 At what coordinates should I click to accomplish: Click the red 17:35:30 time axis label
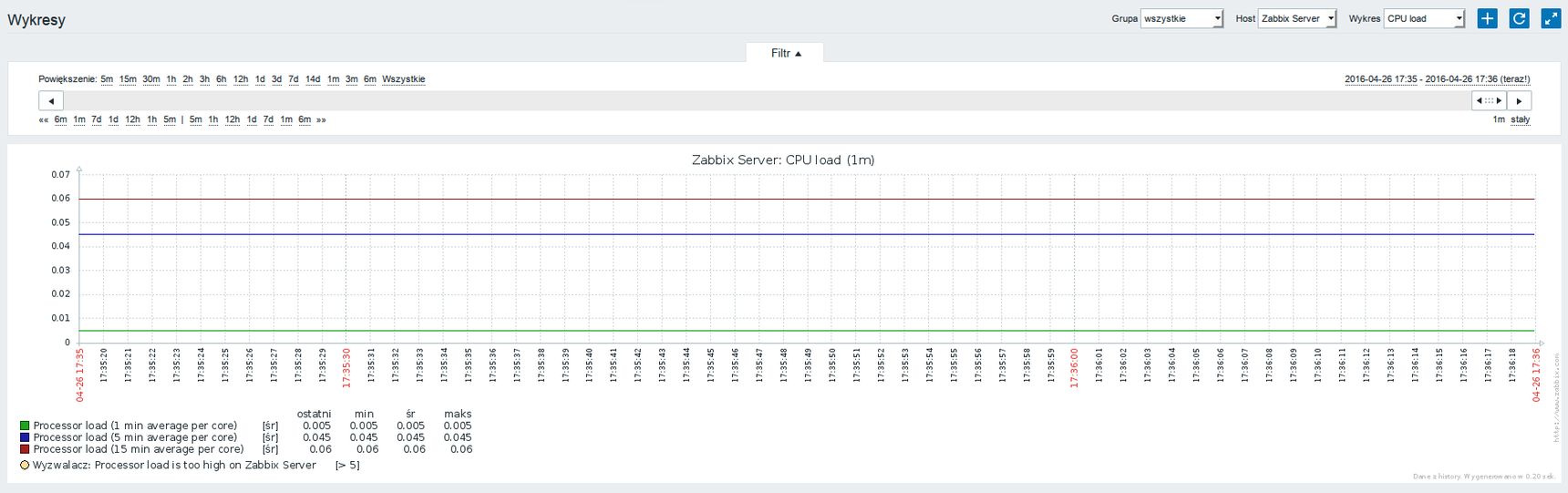(x=346, y=368)
